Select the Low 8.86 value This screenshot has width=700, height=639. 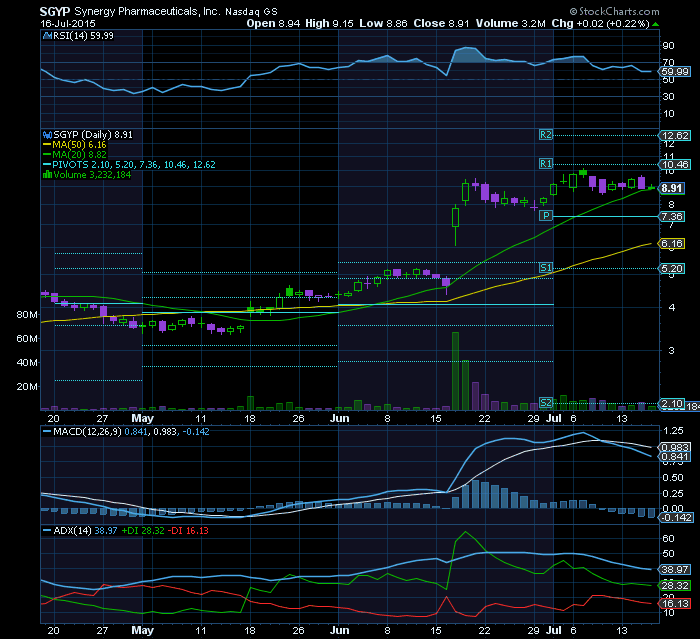(x=383, y=24)
